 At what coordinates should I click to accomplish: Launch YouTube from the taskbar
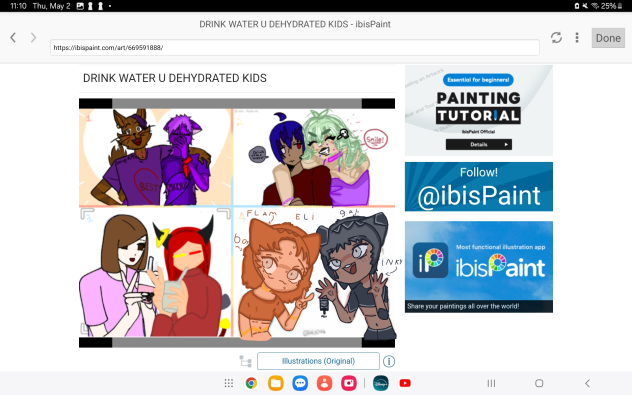[x=405, y=383]
